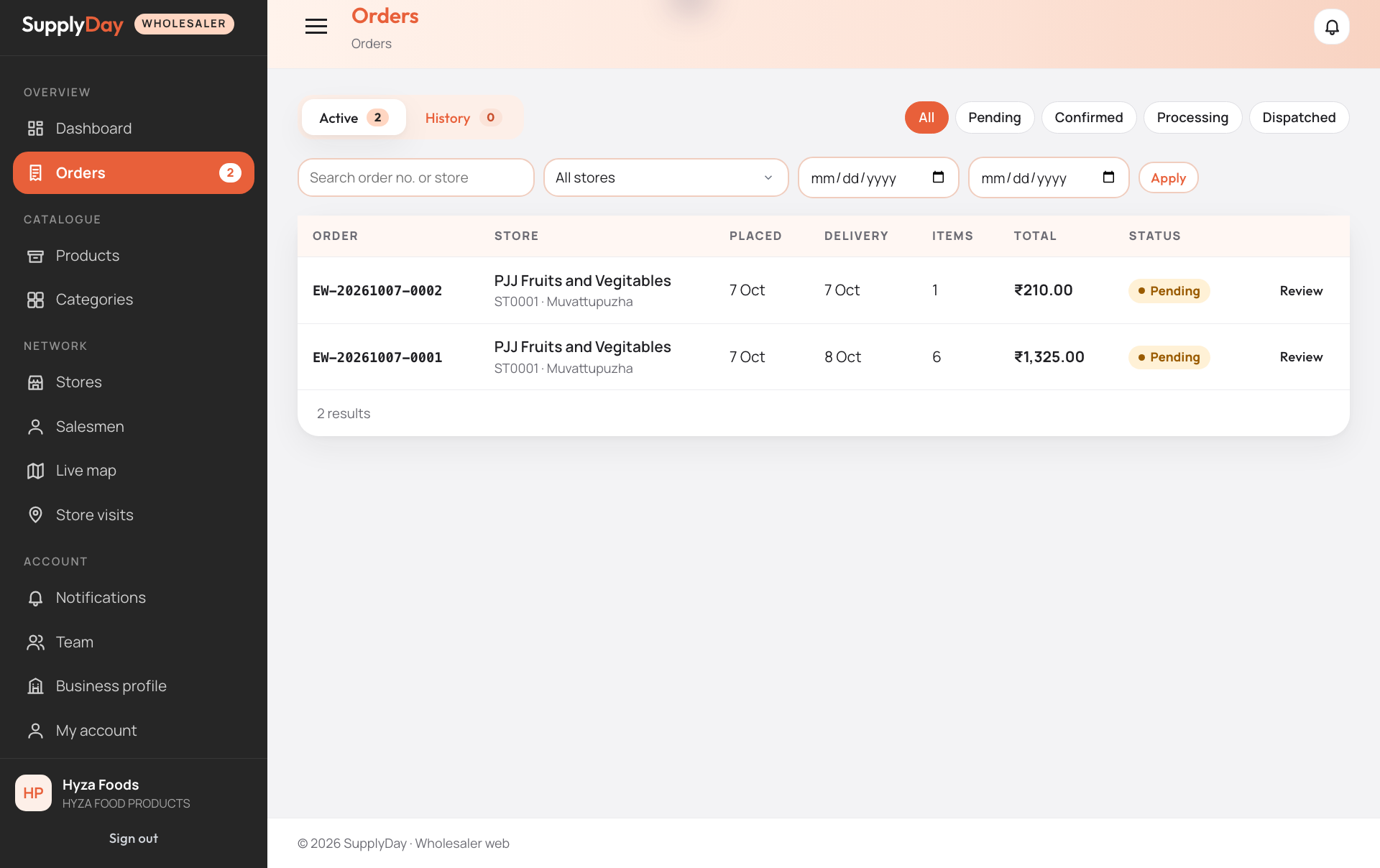
Task: Click the Business profile building icon
Action: coord(35,686)
